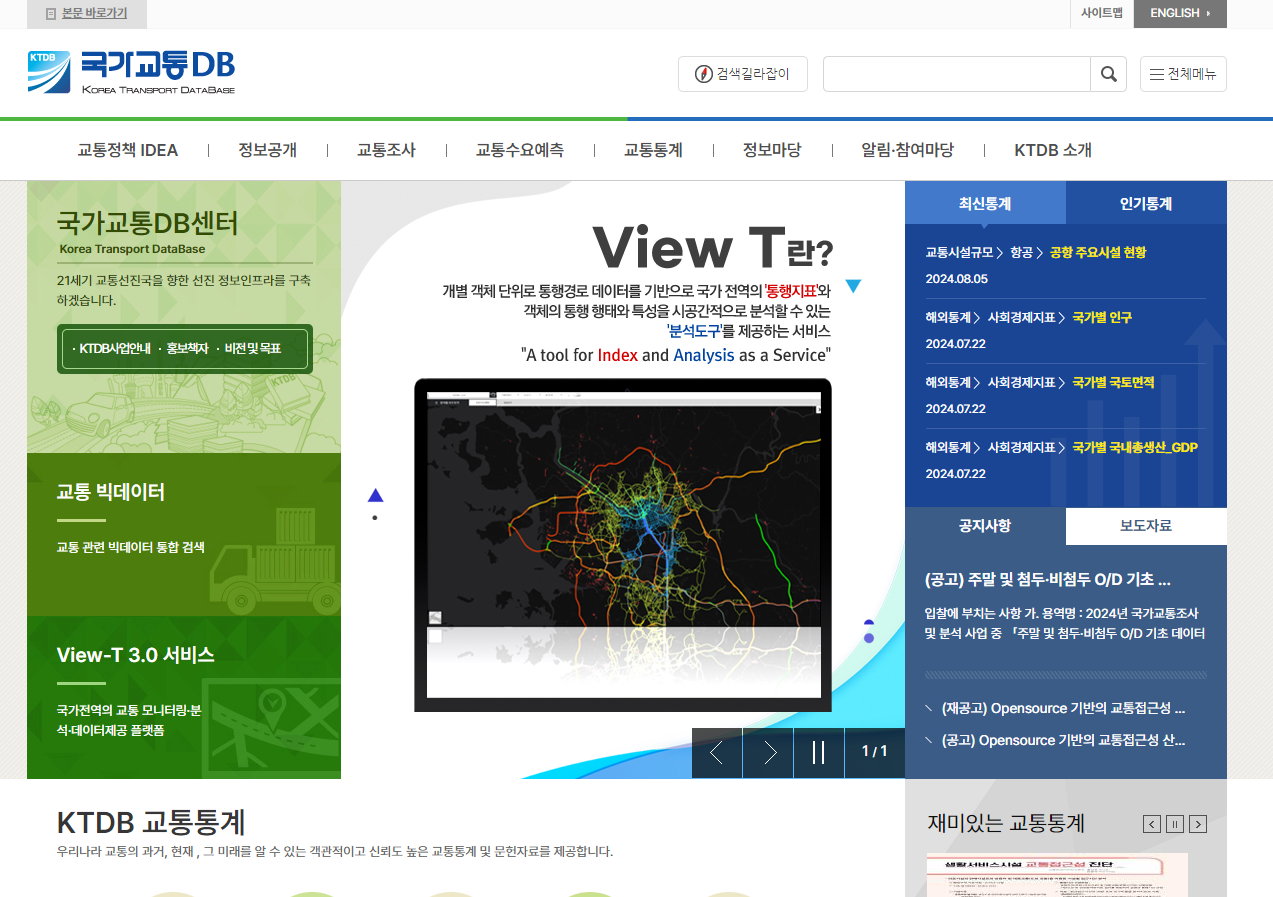
Task: Open 공항 주요시설 현황 statistic
Action: pos(1098,252)
